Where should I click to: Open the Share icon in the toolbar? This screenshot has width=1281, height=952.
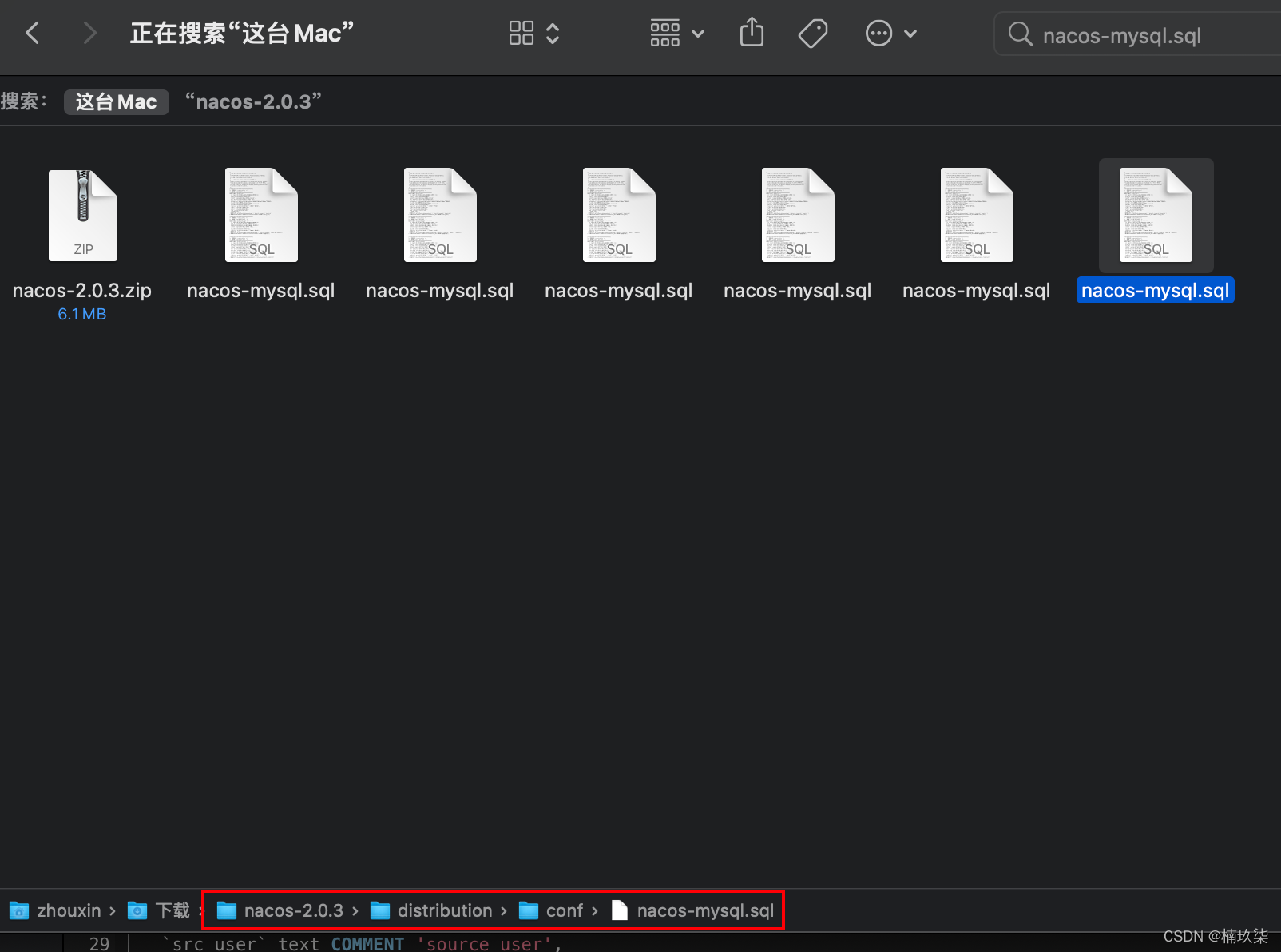[x=751, y=33]
